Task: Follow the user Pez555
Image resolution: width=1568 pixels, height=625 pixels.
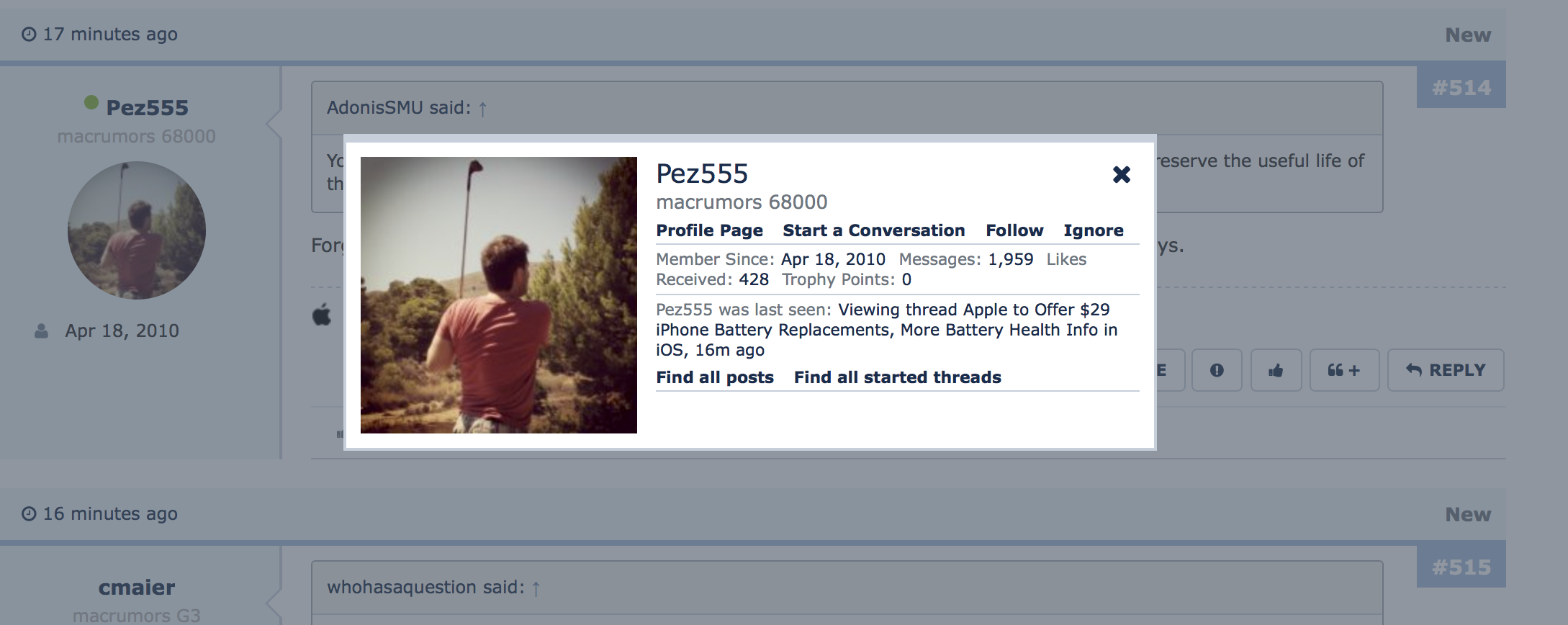Action: click(1014, 230)
